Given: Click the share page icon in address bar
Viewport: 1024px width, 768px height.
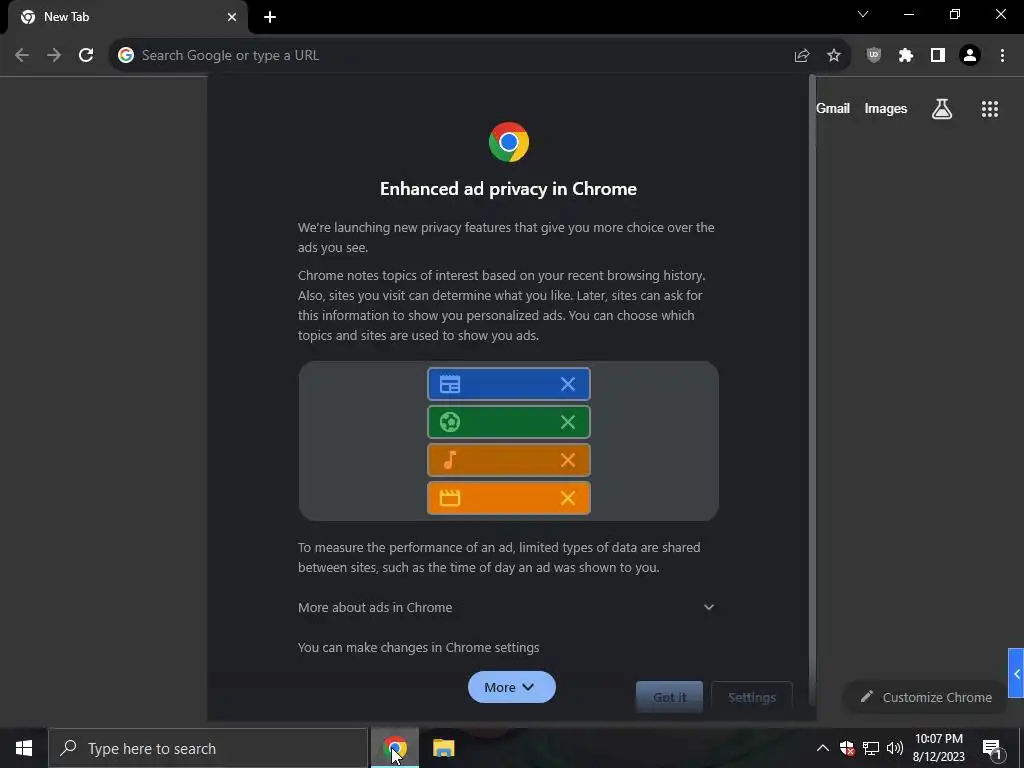Looking at the screenshot, I should (x=802, y=56).
